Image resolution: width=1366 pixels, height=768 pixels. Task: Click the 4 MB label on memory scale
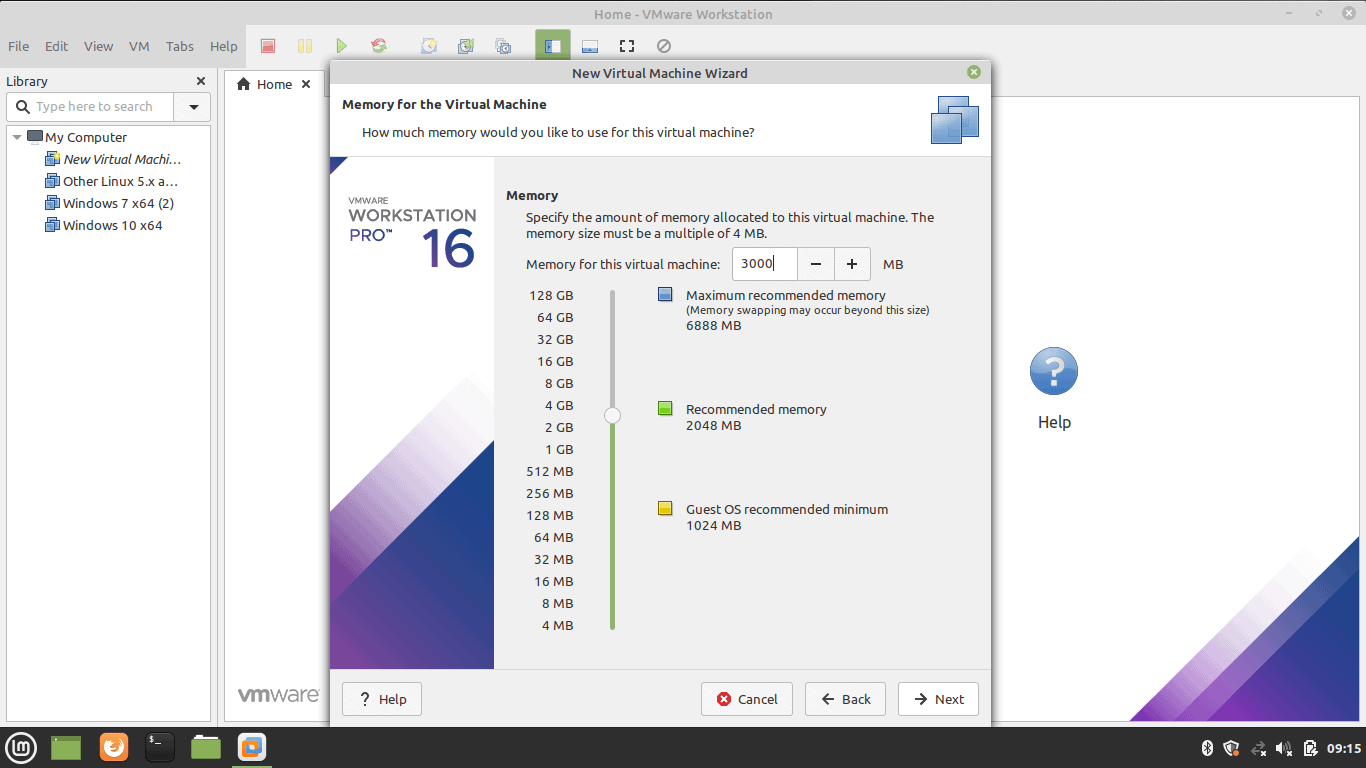coord(558,625)
